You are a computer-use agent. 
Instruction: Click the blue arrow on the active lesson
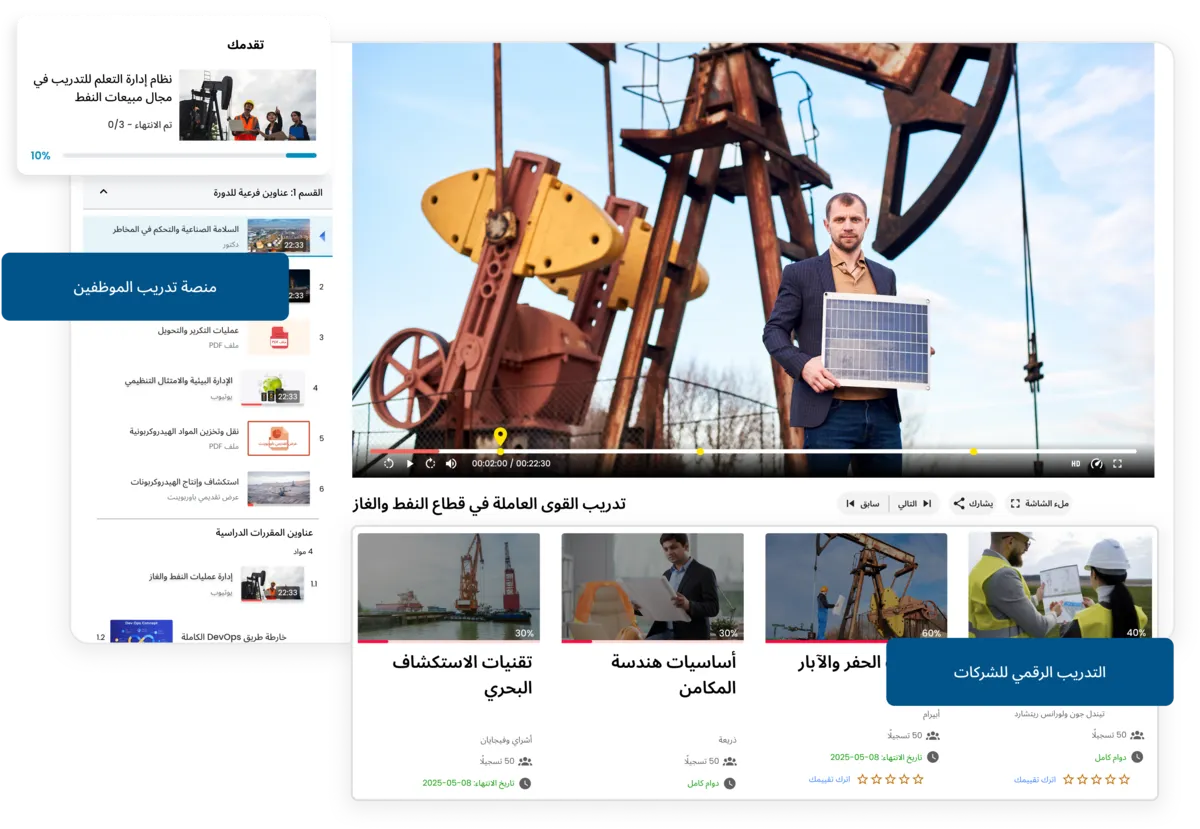click(321, 234)
